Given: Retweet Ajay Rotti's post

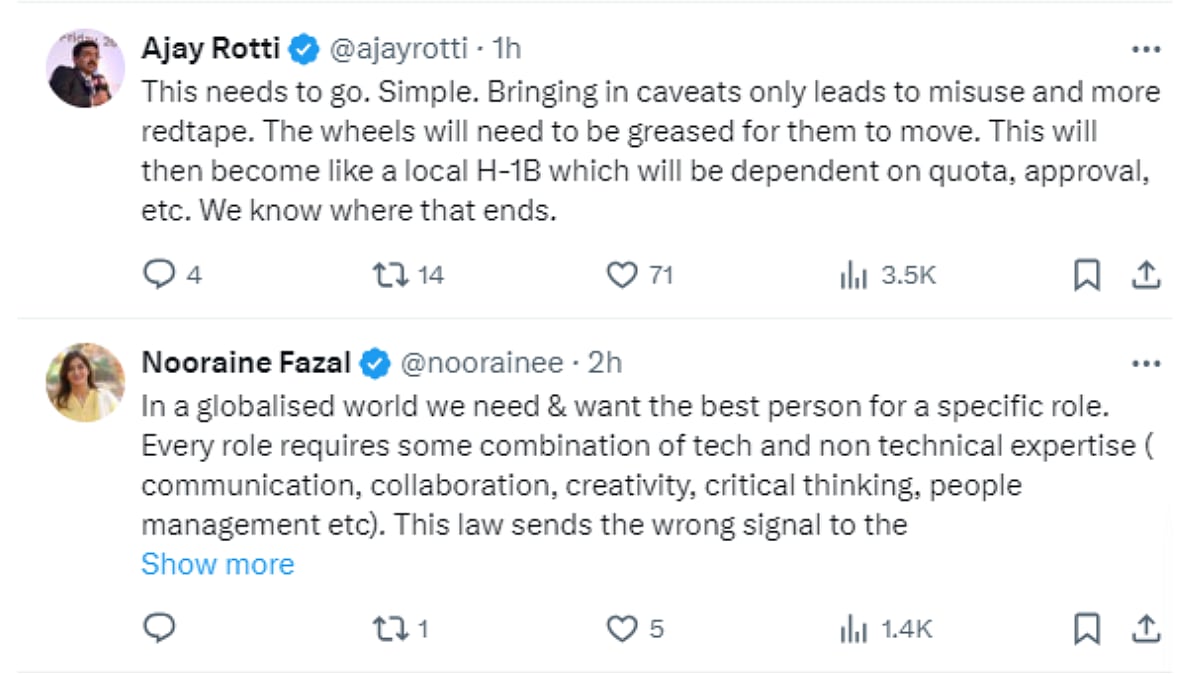Looking at the screenshot, I should click(386, 275).
